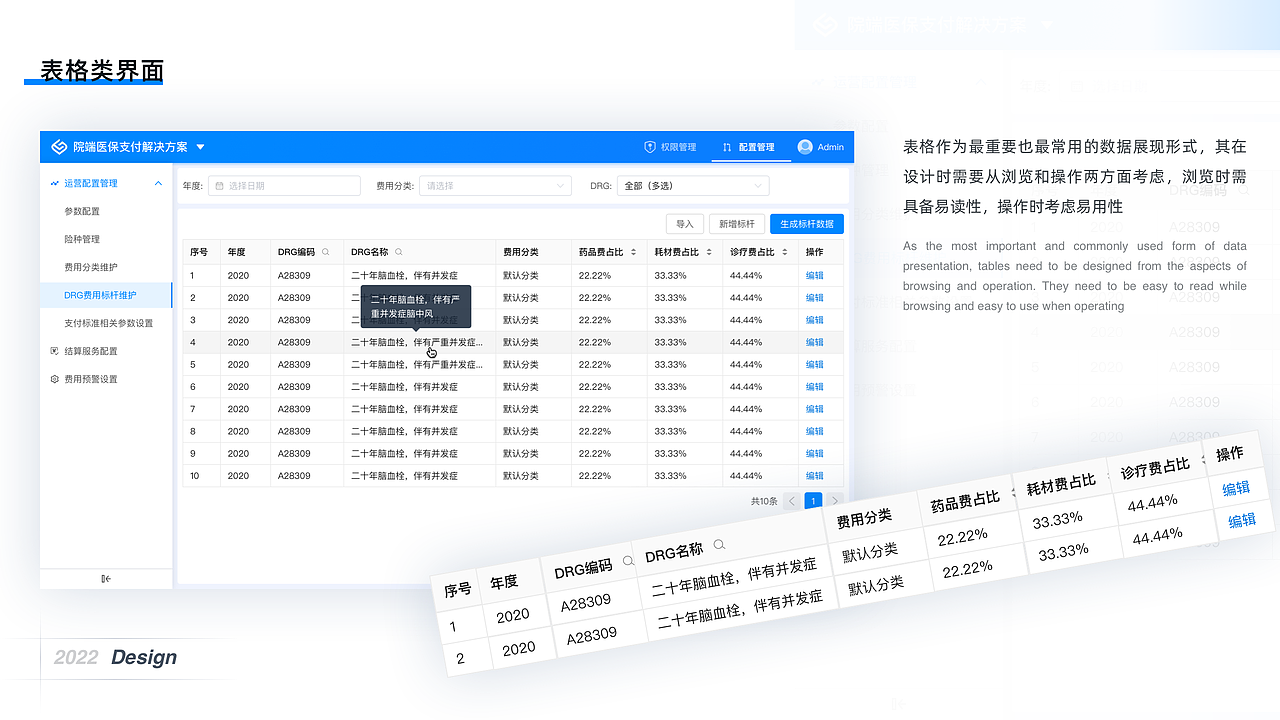Viewport: 1280px width, 720px height.
Task: Click the truncated DRG名称 cell in row 5
Action: (417, 364)
